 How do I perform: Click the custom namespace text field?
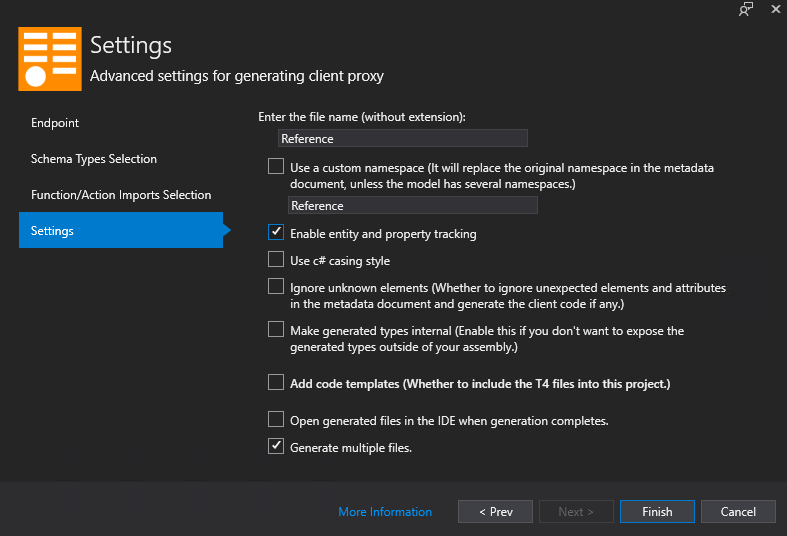tap(412, 206)
